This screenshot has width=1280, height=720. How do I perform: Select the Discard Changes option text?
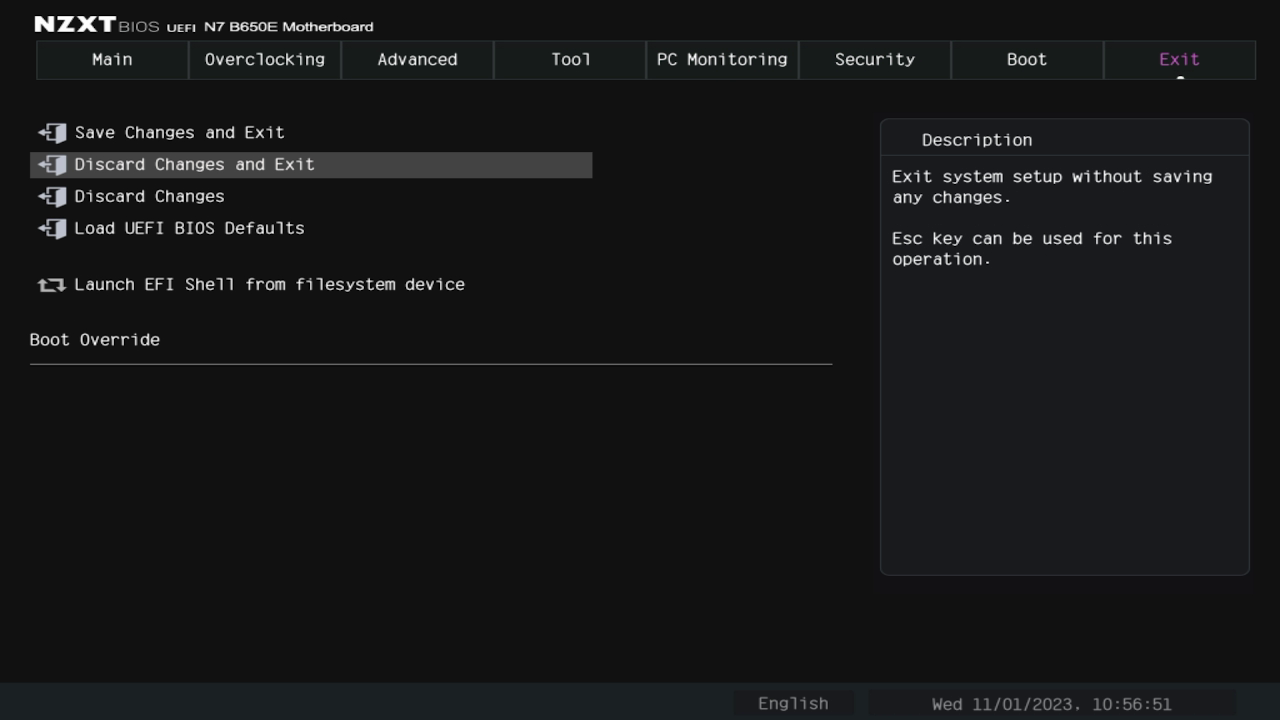click(150, 197)
